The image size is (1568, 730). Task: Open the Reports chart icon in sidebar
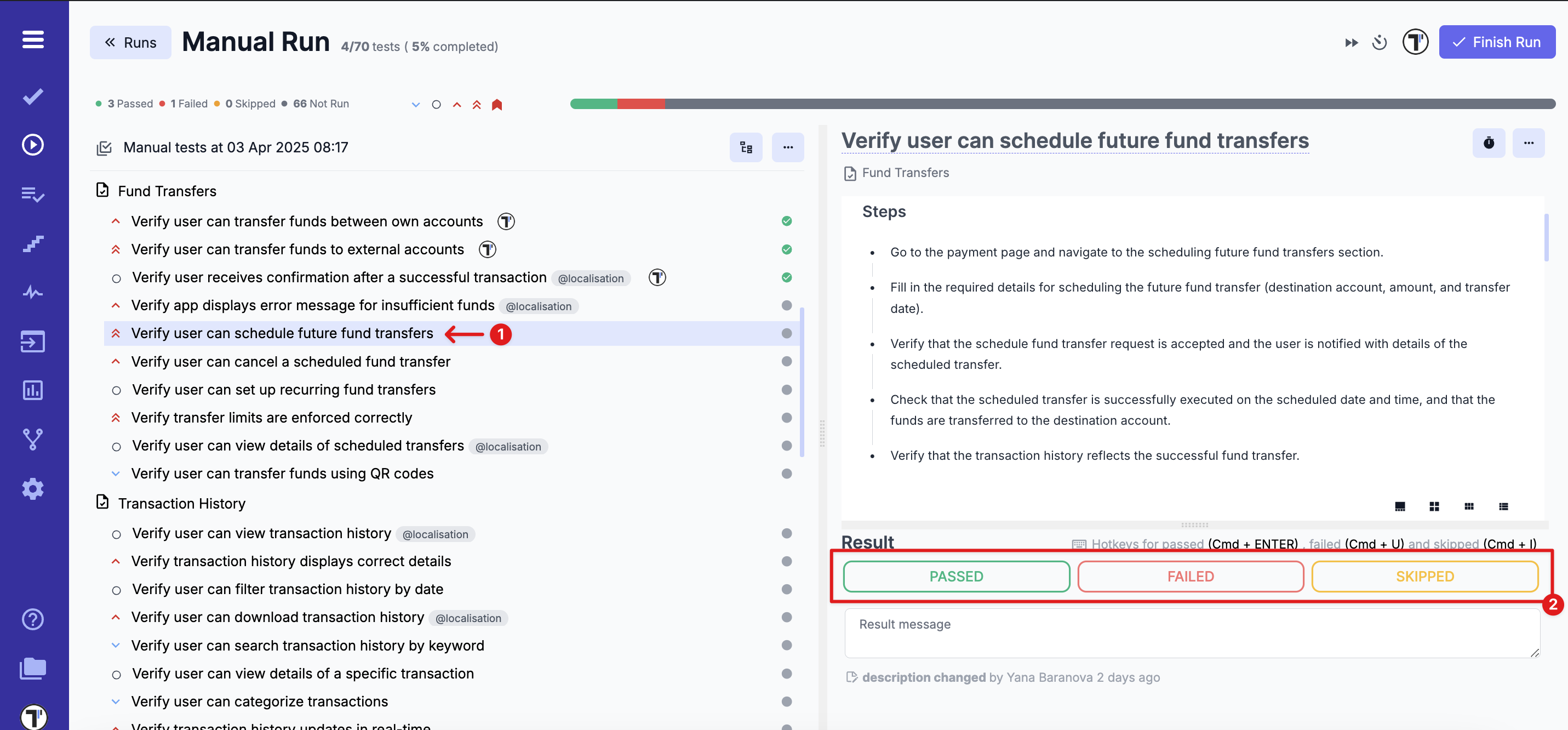pyautogui.click(x=33, y=390)
